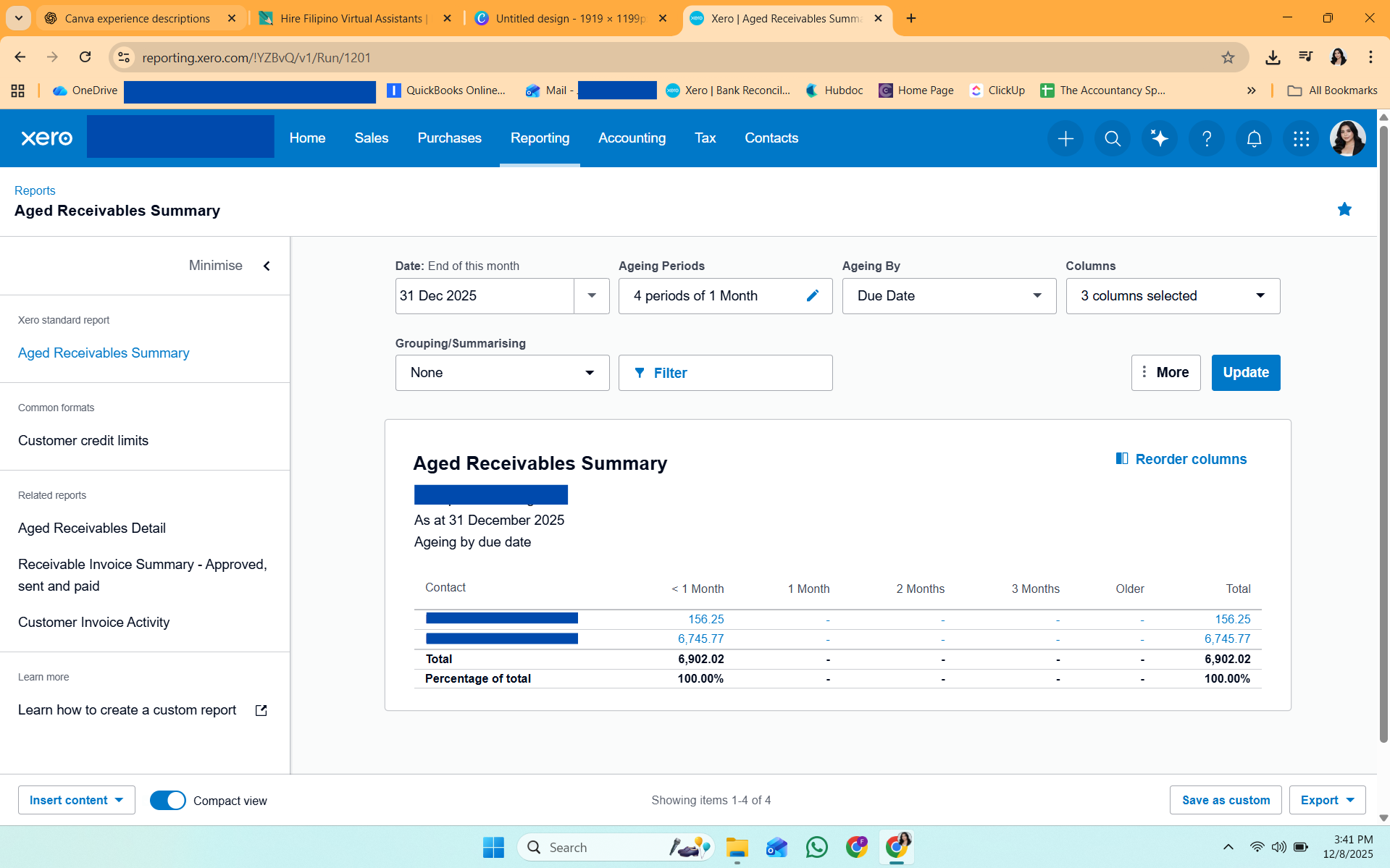1390x868 pixels.
Task: Open Aged Receivables Detail report link
Action: (92, 528)
